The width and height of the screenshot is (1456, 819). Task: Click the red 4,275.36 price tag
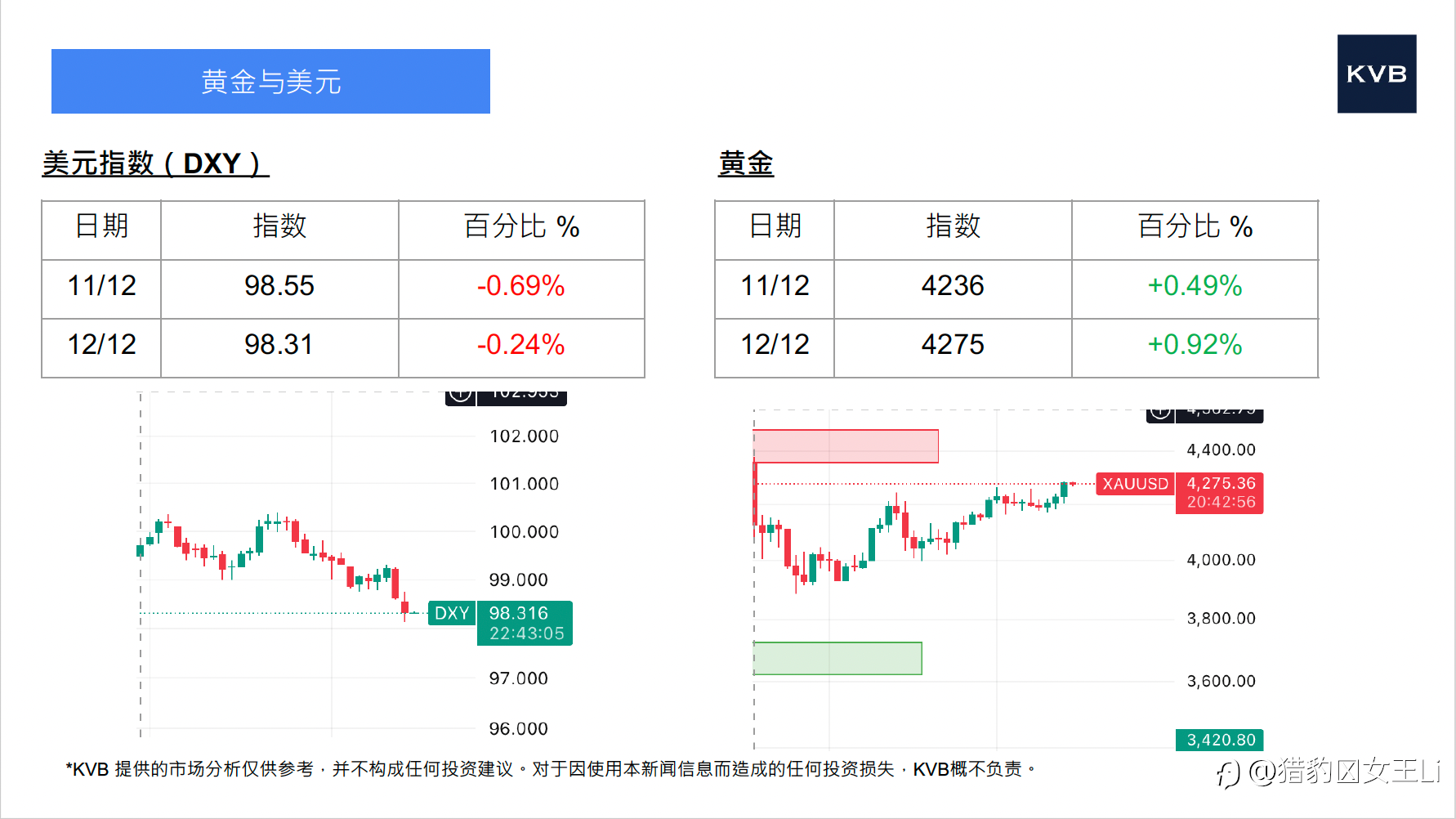[1220, 493]
